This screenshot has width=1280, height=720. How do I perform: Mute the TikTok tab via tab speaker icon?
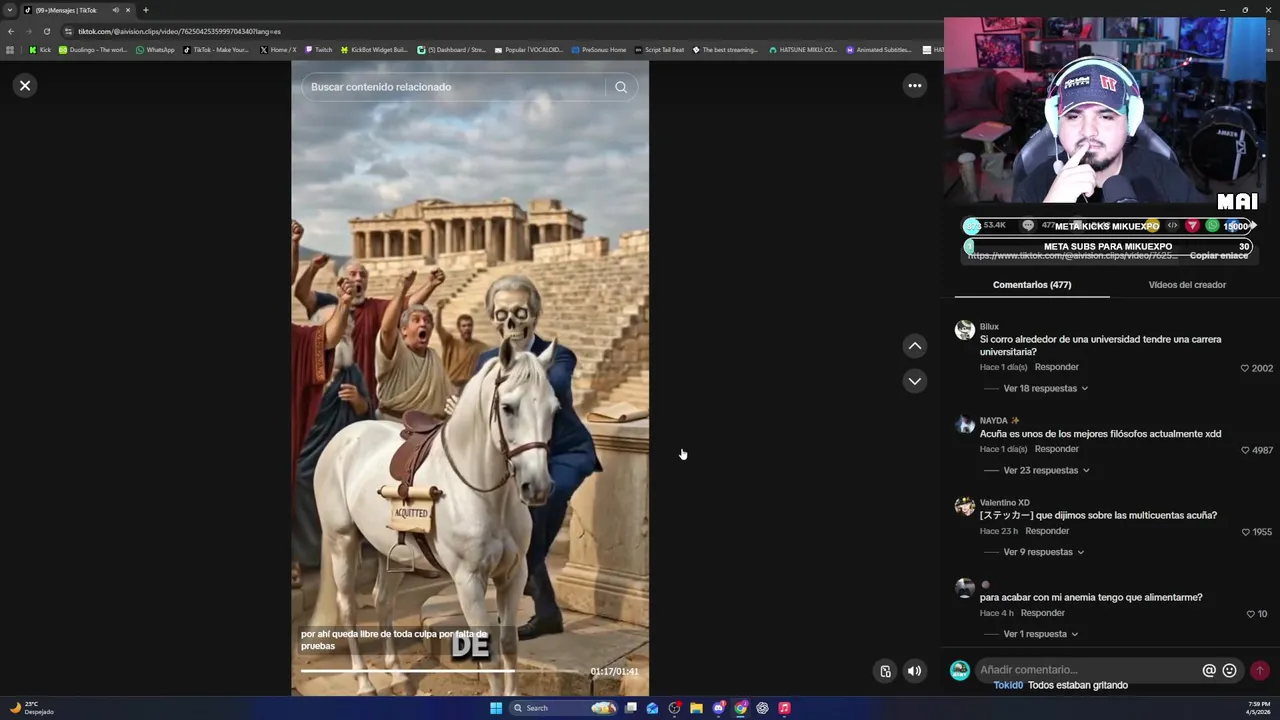coord(115,10)
